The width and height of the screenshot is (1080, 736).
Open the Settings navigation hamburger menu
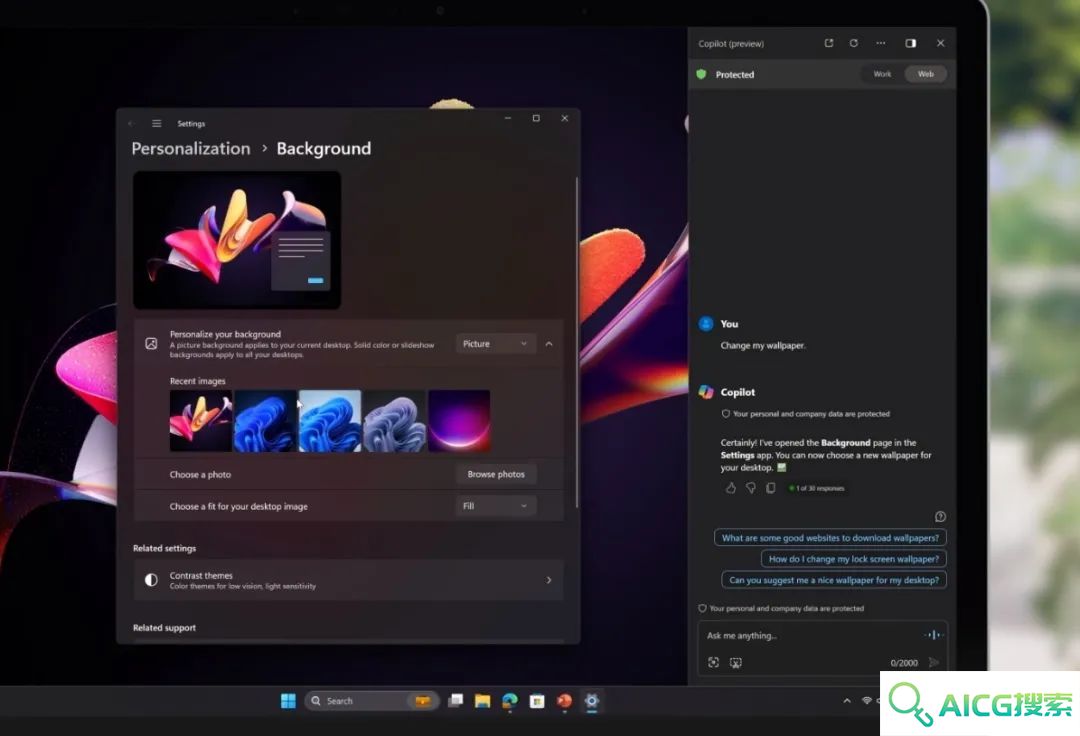156,123
